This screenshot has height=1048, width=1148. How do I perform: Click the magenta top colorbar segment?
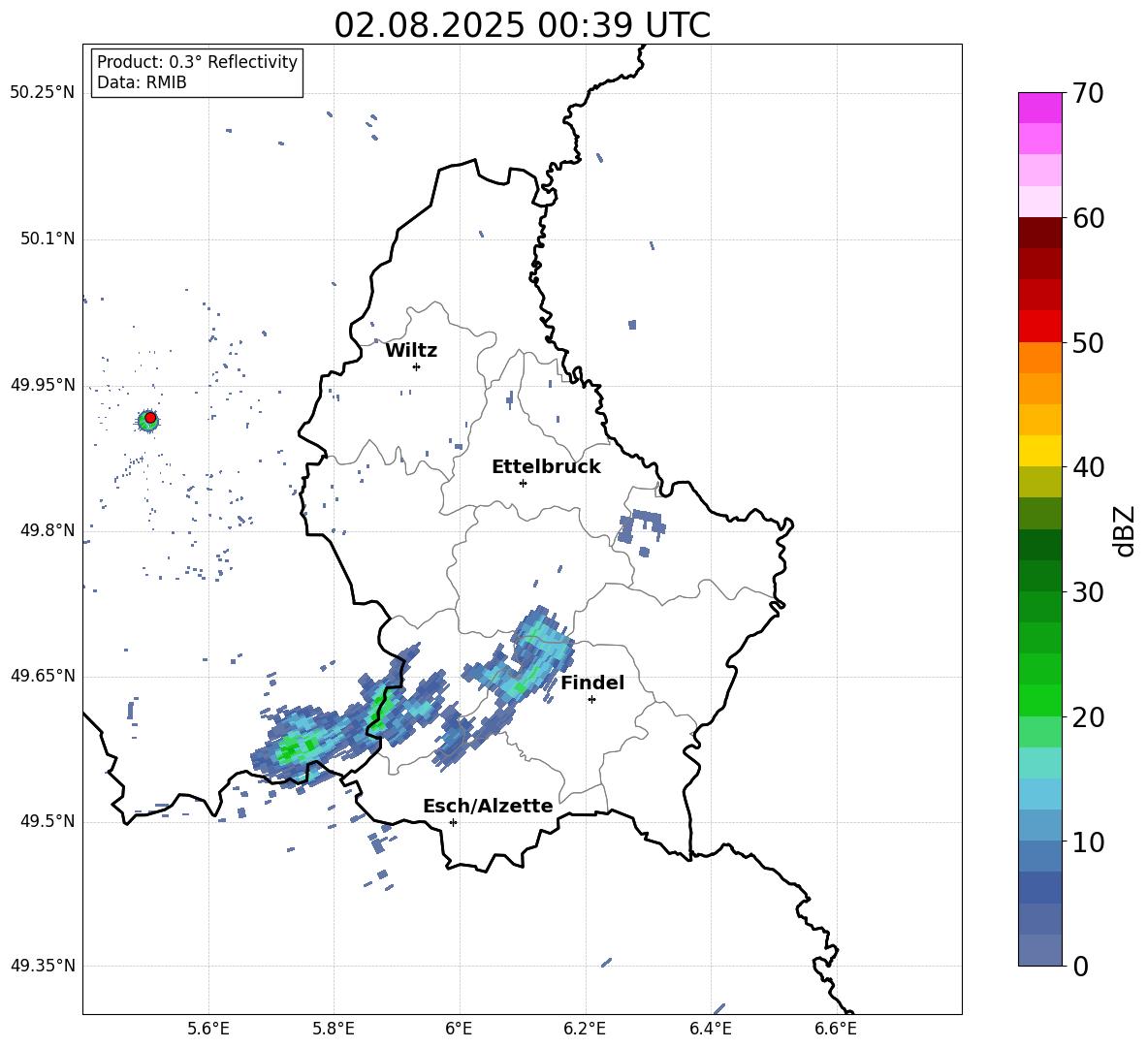click(x=1039, y=109)
